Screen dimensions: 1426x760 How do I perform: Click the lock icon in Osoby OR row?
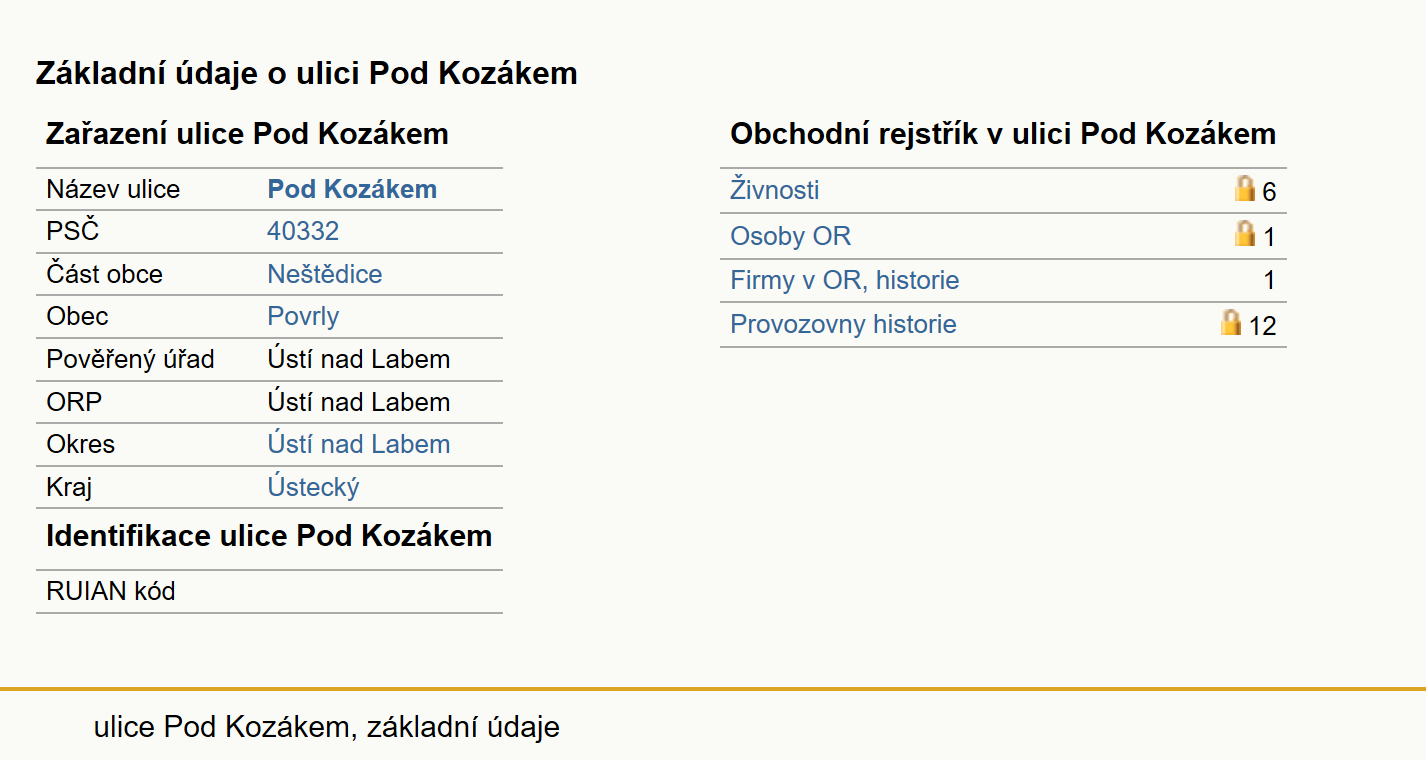tap(1244, 233)
